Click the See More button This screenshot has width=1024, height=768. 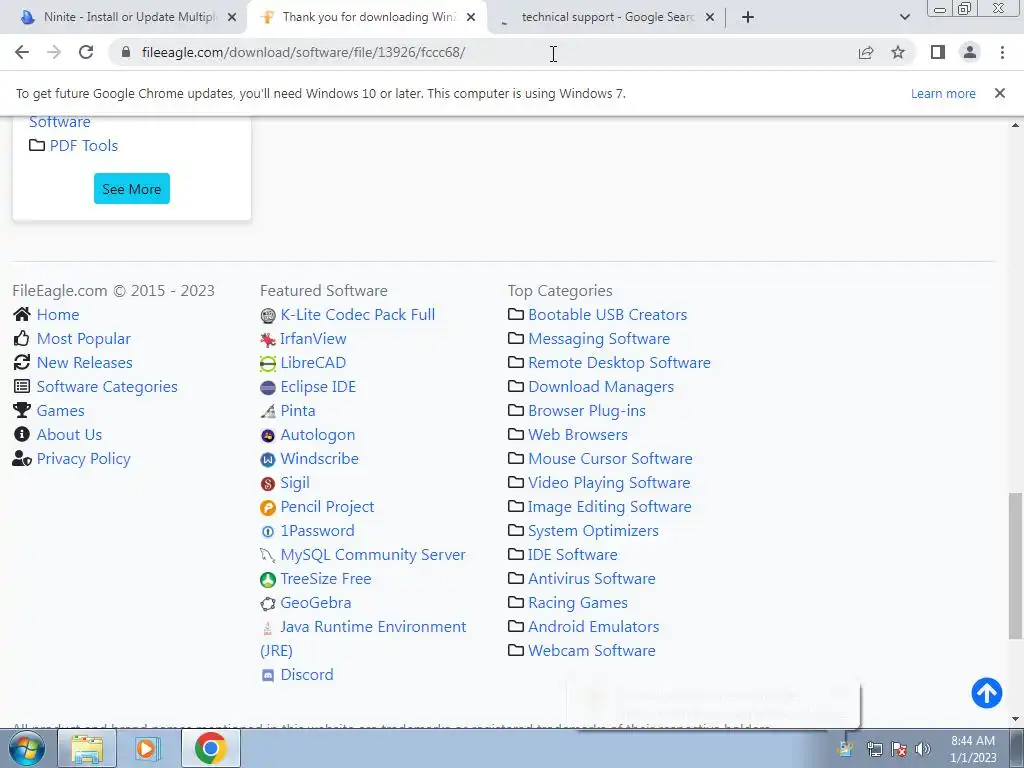[x=131, y=189]
